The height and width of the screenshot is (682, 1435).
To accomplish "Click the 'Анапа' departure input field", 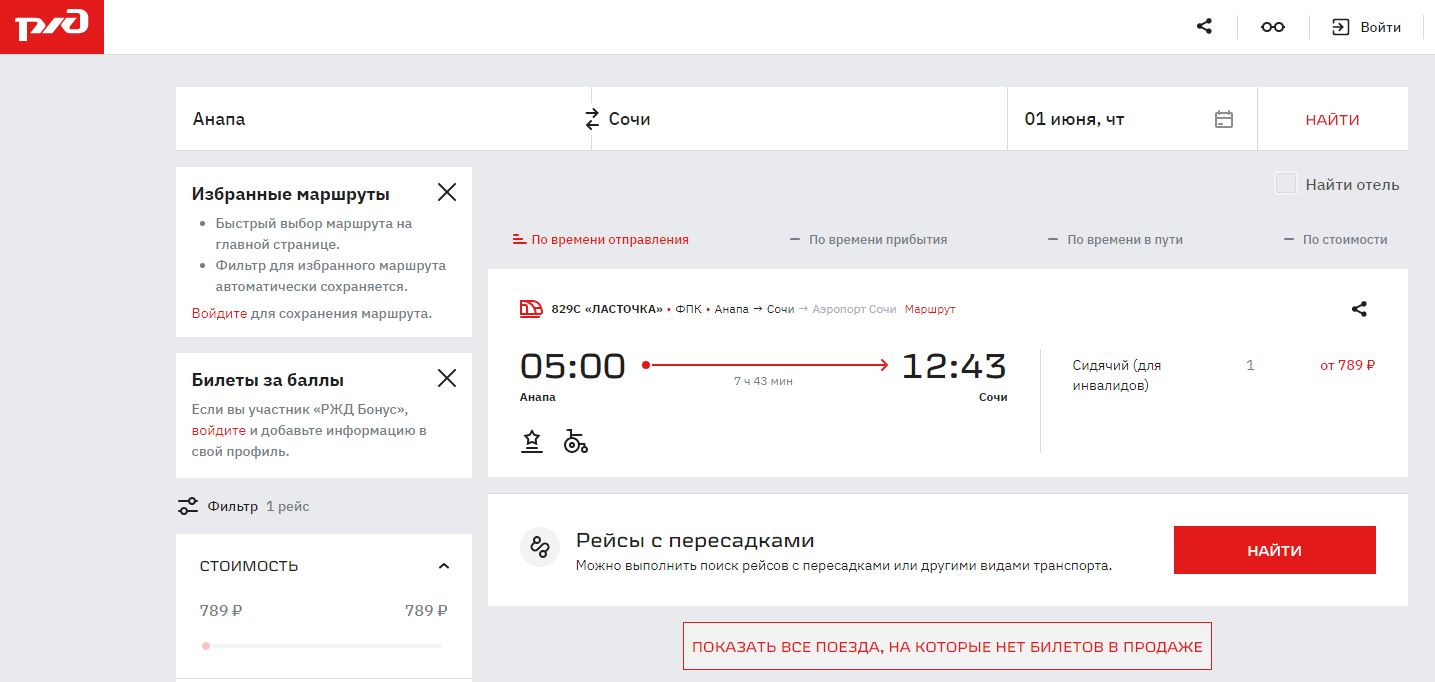I will click(380, 119).
